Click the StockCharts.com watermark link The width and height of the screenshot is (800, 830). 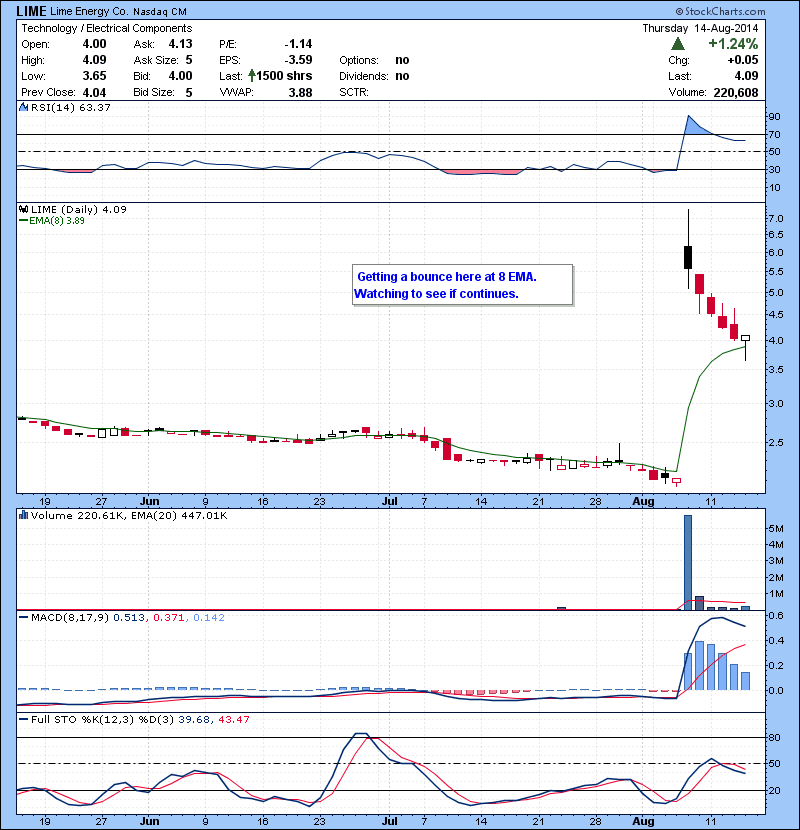720,11
